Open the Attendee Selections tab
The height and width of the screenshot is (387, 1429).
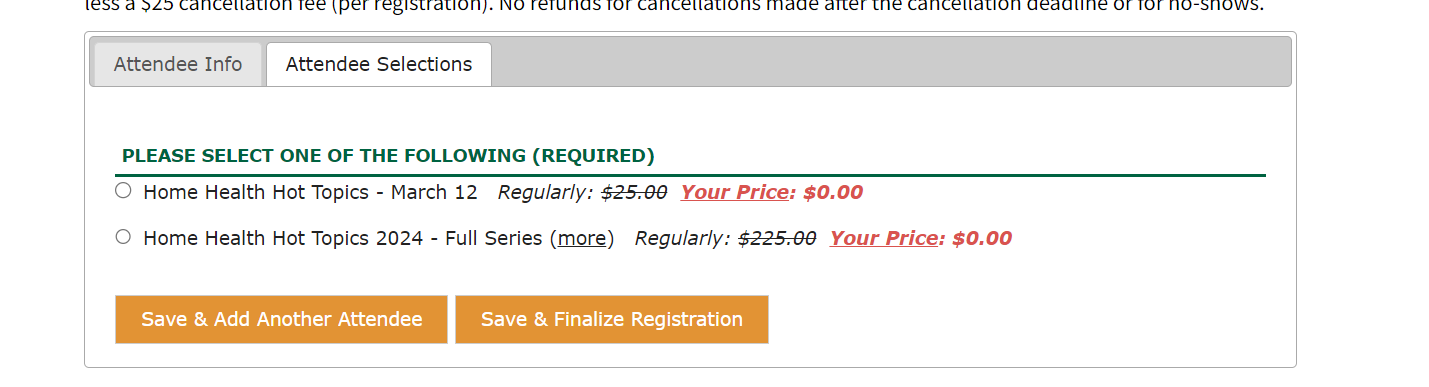coord(379,64)
